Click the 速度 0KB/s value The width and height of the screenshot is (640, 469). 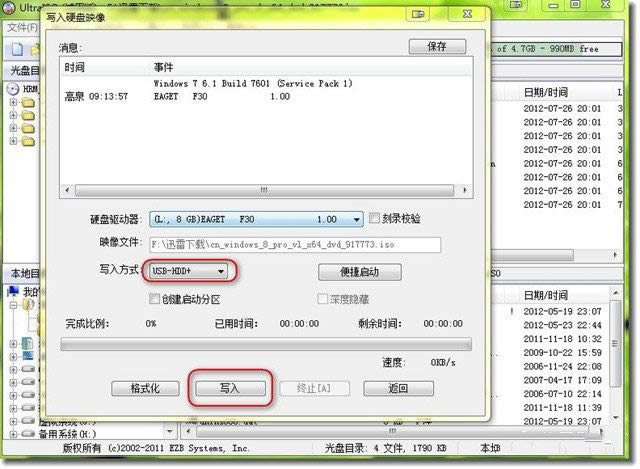(442, 362)
